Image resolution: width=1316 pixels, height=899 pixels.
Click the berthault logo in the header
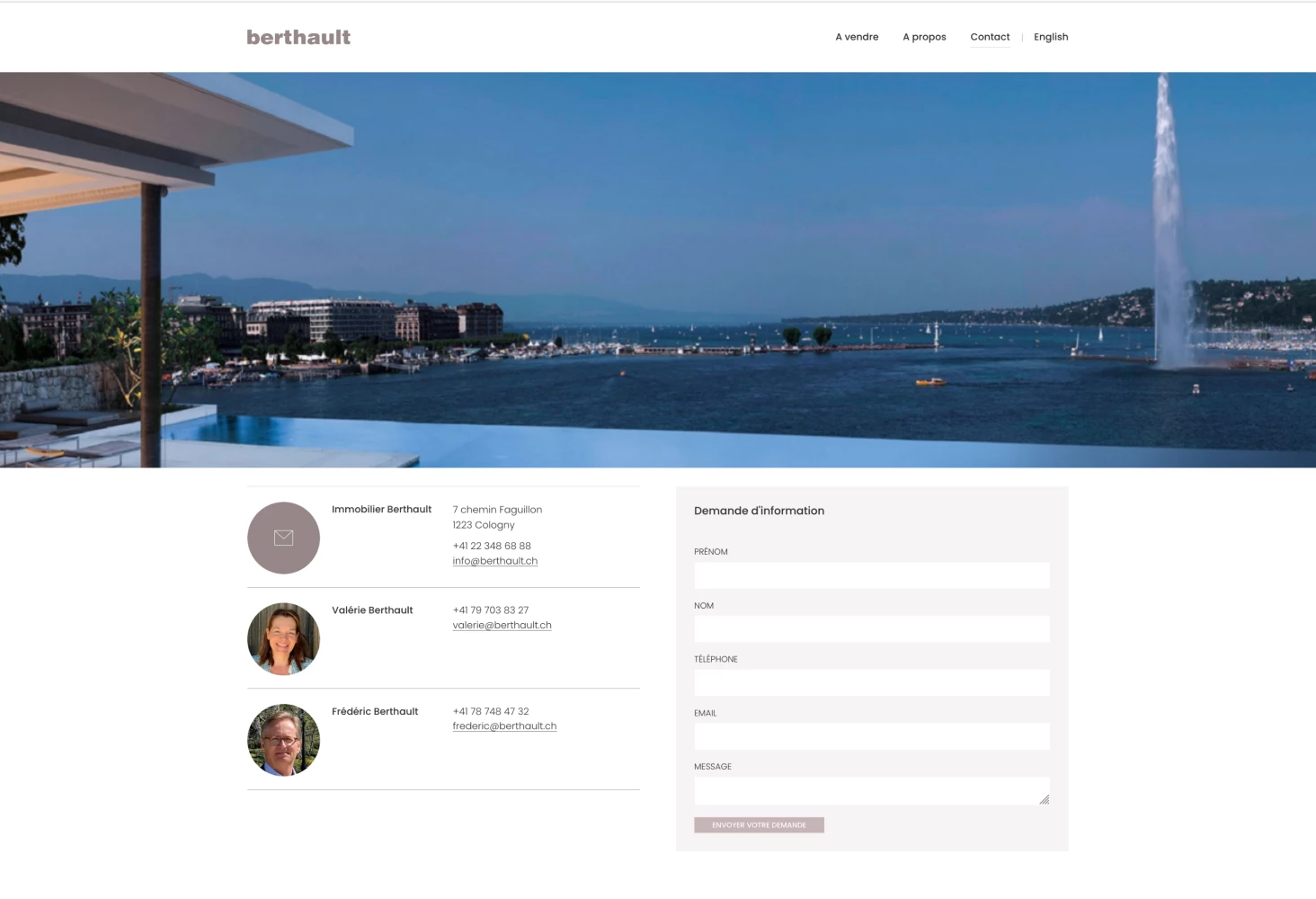298,37
